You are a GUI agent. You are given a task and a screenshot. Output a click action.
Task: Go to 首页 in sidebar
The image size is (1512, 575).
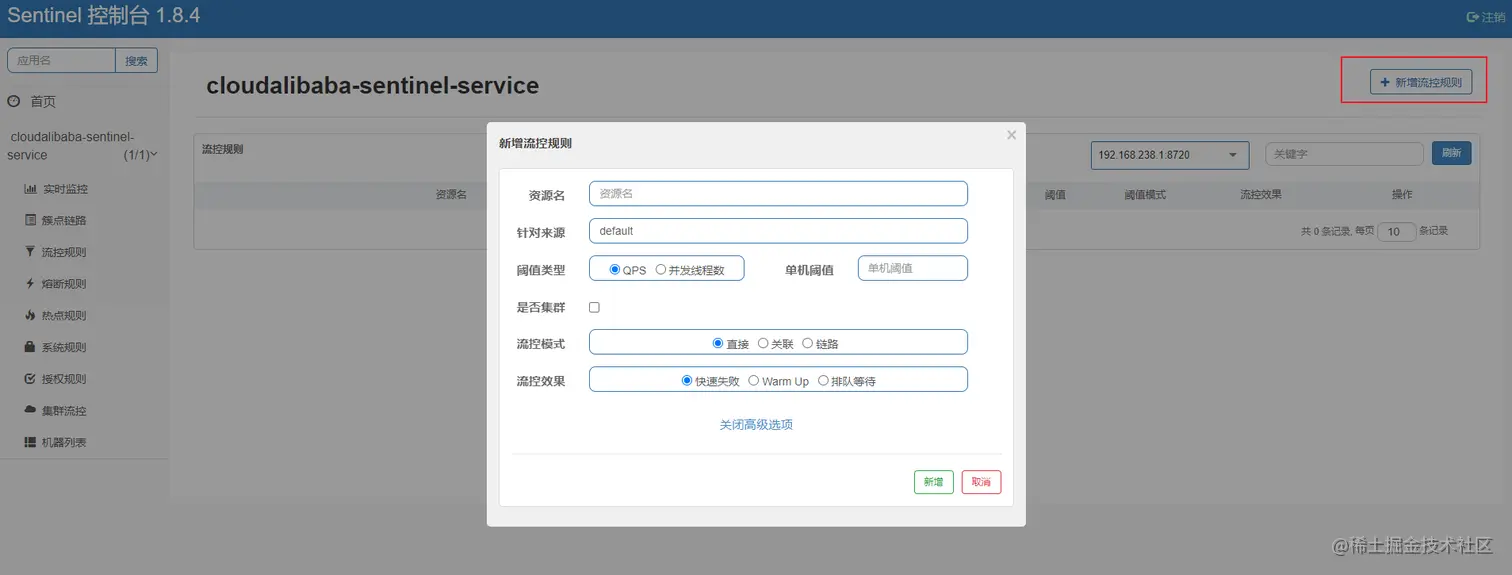43,102
